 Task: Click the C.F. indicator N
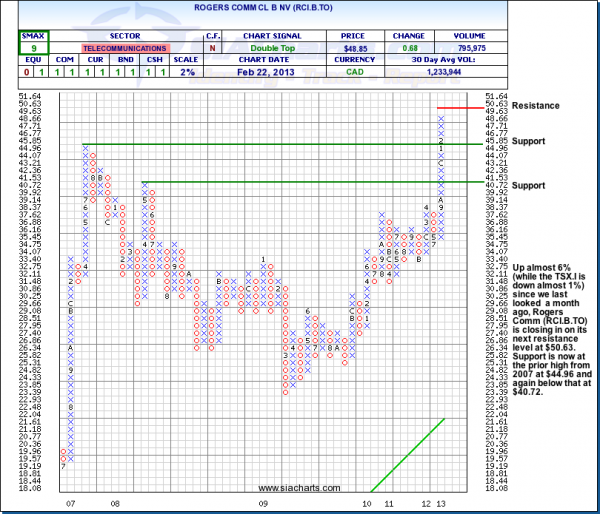click(212, 47)
